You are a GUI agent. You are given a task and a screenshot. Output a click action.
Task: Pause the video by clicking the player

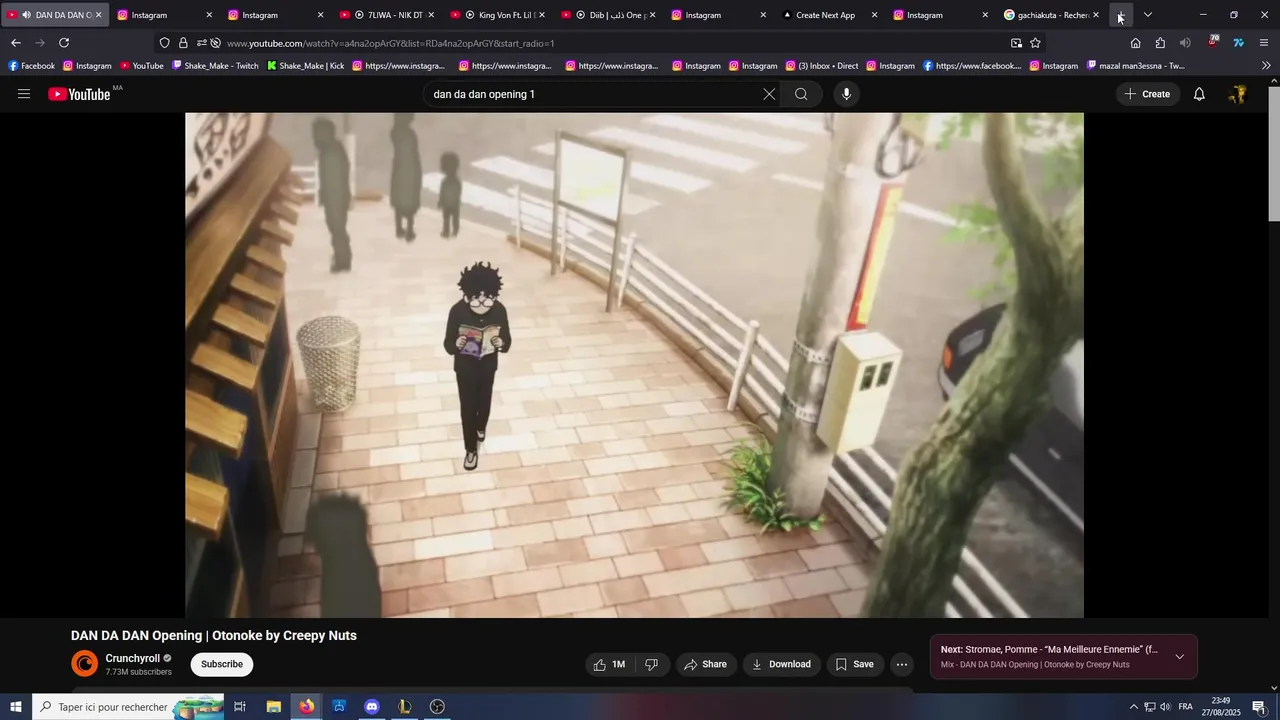click(x=634, y=364)
